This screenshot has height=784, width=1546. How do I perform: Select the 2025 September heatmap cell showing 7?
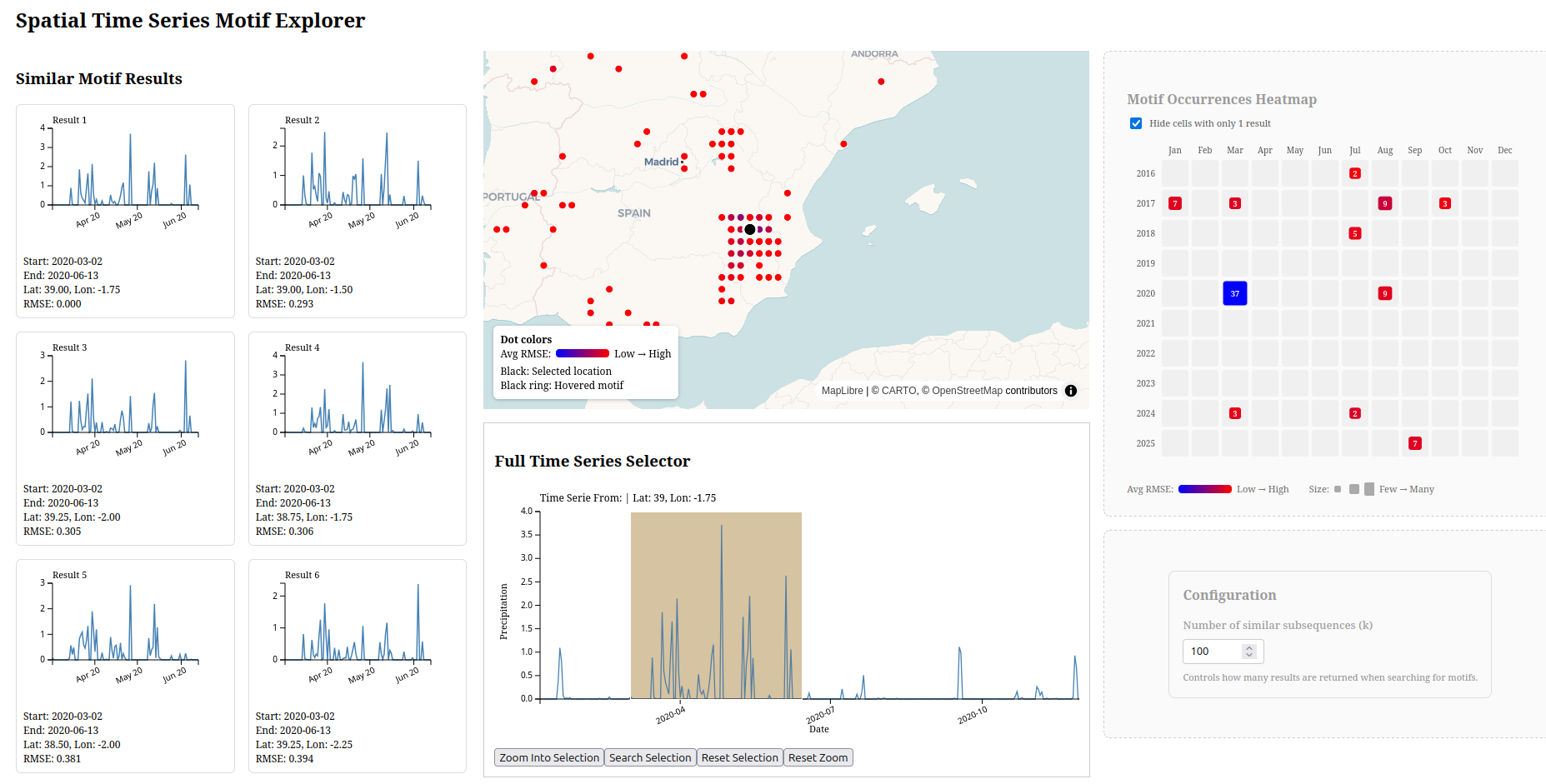pos(1415,443)
